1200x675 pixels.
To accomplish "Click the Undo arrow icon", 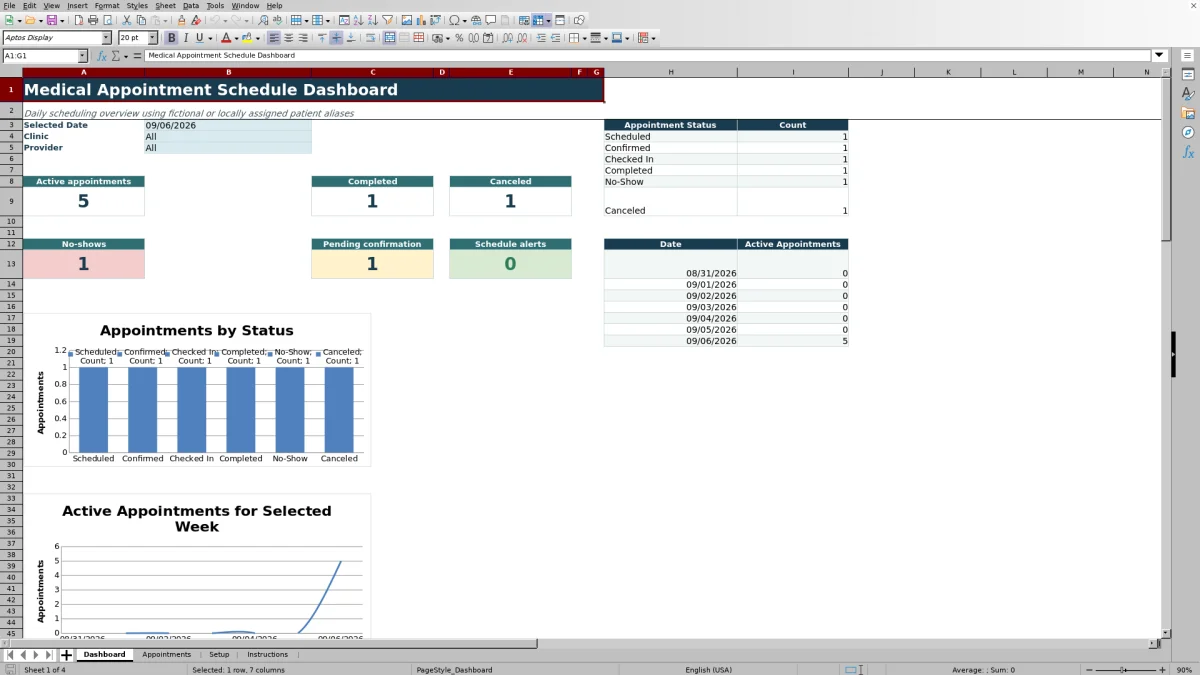I will [214, 20].
